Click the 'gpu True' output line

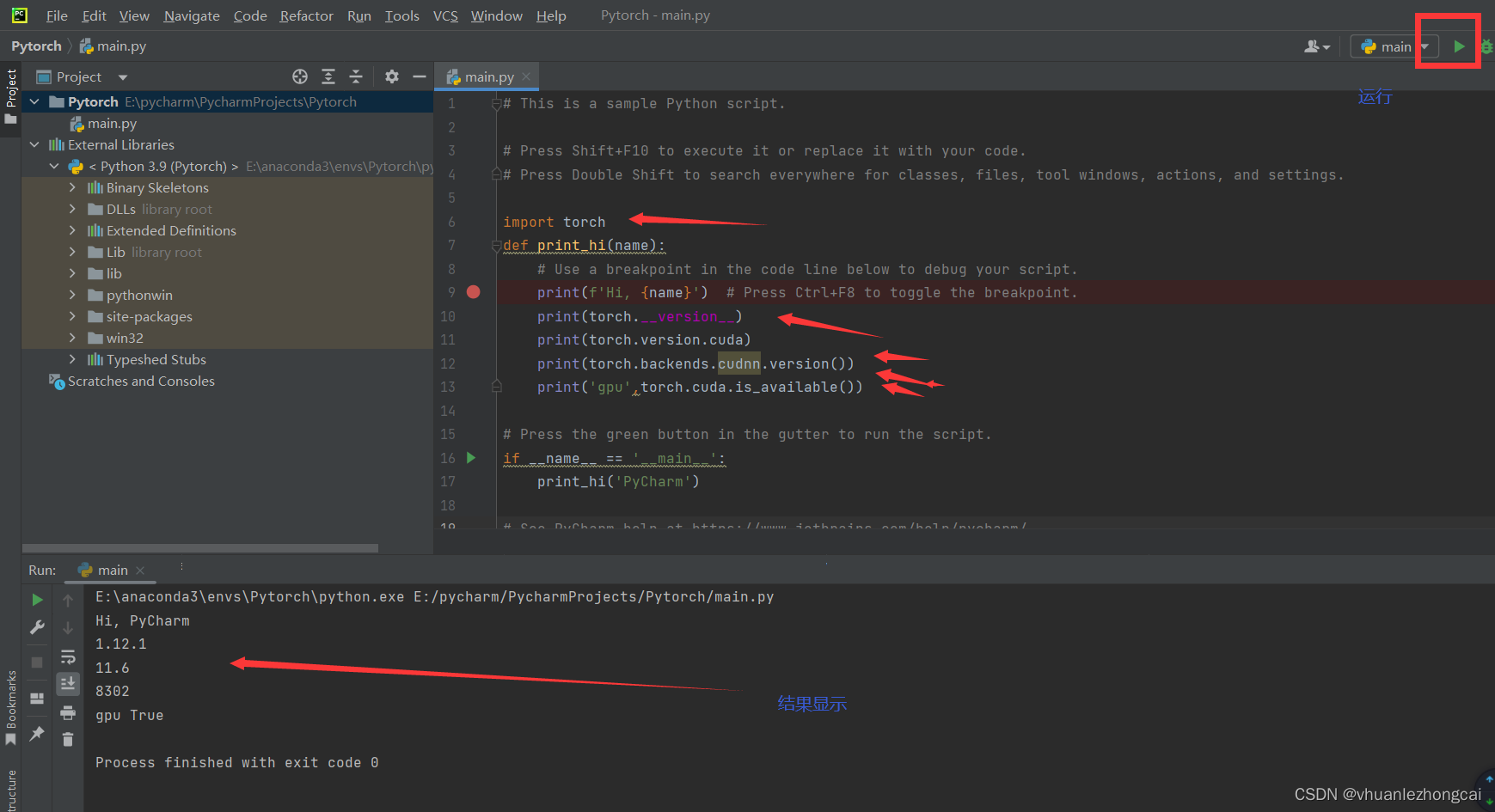(x=130, y=715)
